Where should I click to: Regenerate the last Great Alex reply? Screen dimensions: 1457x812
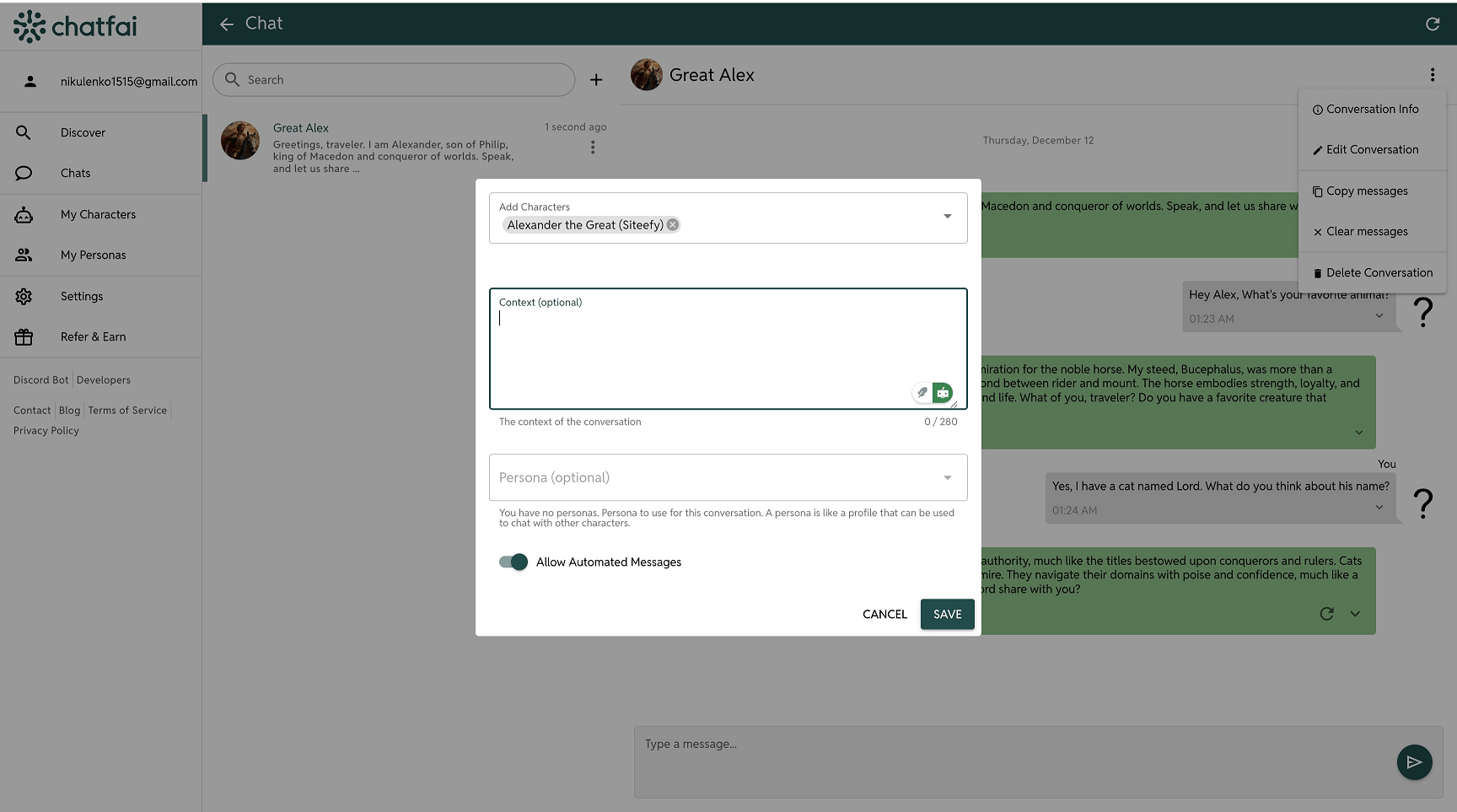pos(1326,614)
